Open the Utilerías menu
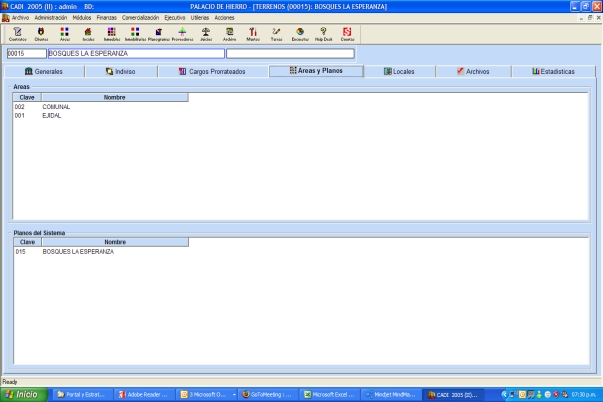Screen dimensions: 603x402 click(x=199, y=18)
